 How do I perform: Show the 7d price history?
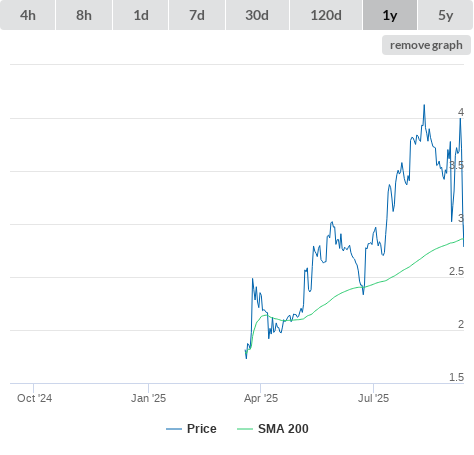coord(197,15)
